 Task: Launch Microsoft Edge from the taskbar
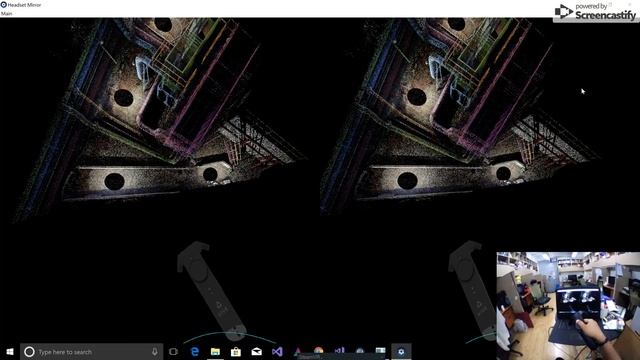(195, 351)
